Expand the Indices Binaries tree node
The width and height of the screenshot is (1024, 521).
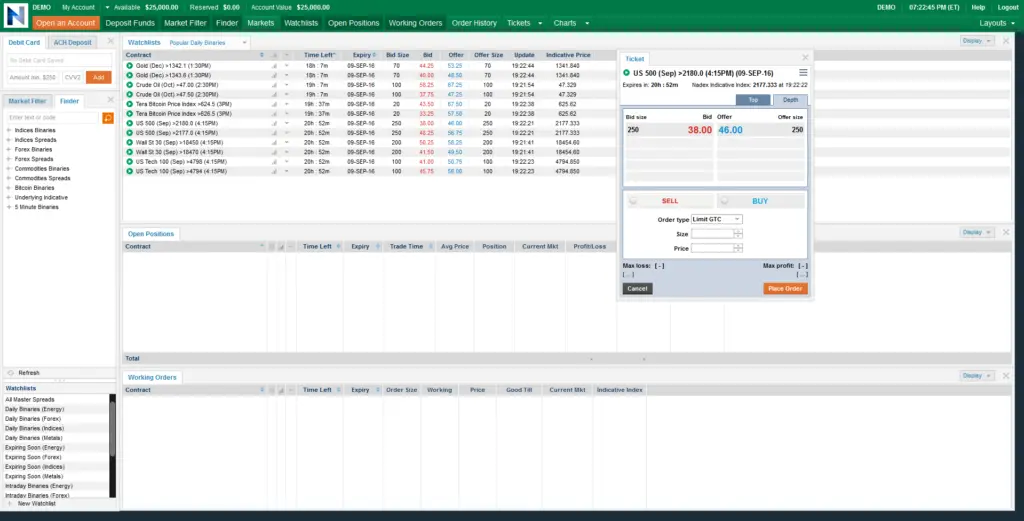8,130
